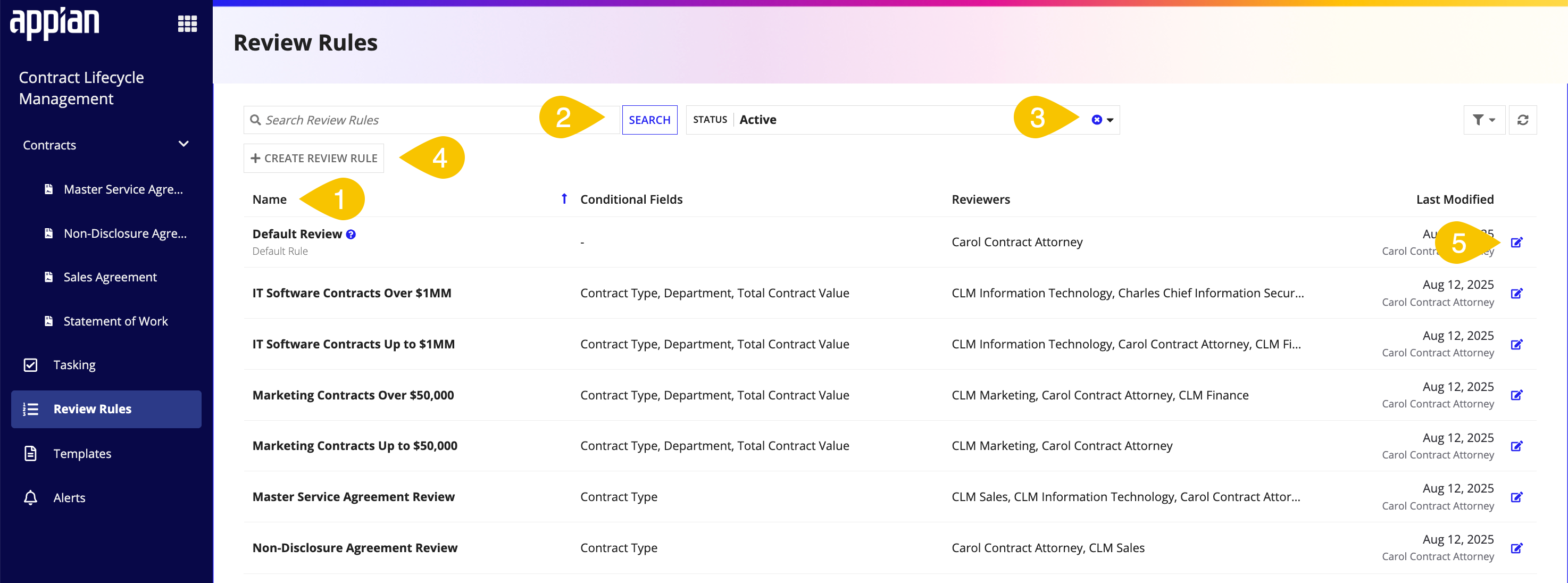Edit the IT Software Contracts Over $1MM rule
This screenshot has height=583, width=1568.
point(1516,293)
